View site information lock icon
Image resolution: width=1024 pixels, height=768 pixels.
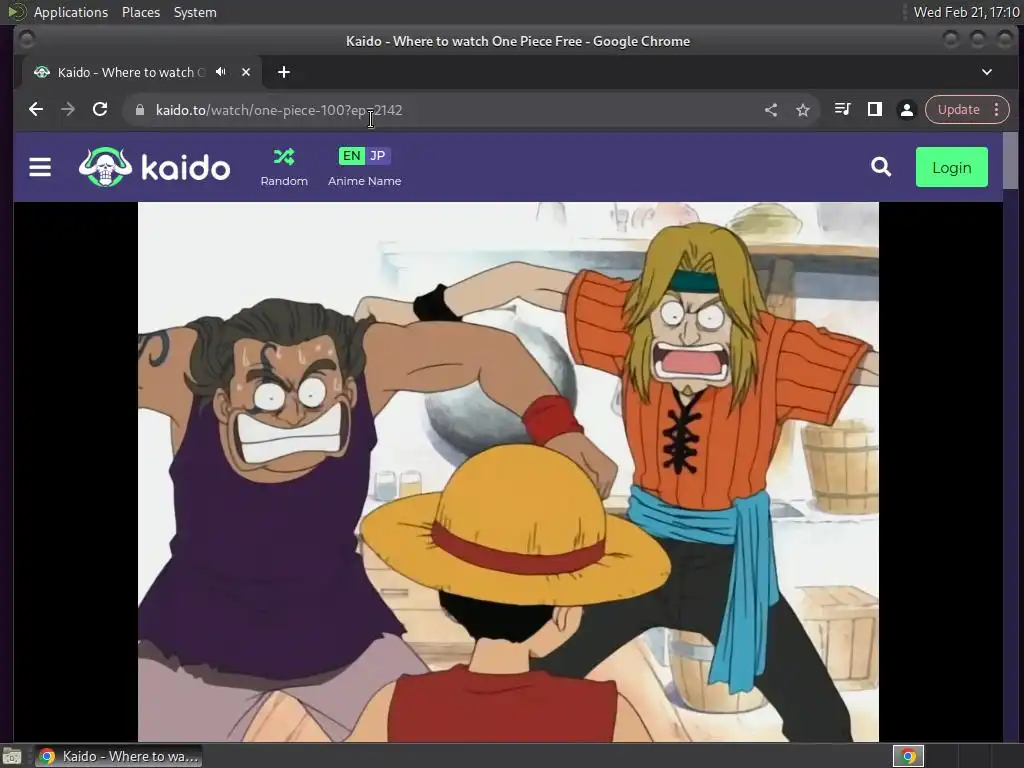point(140,110)
